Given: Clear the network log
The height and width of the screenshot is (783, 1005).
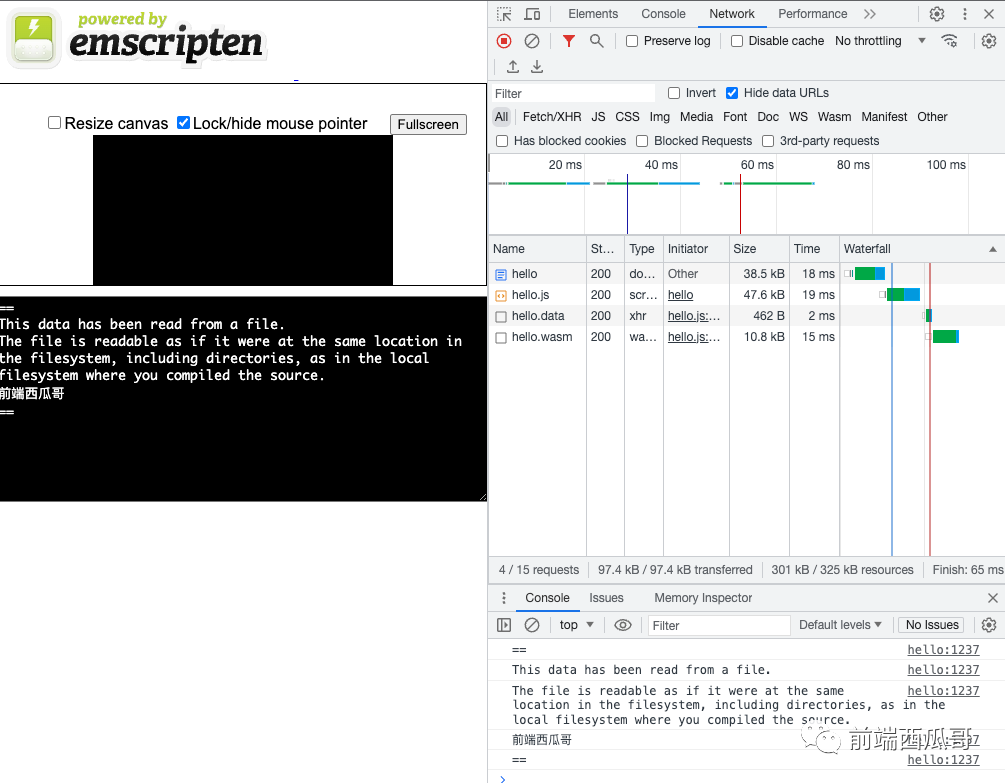Looking at the screenshot, I should [532, 41].
